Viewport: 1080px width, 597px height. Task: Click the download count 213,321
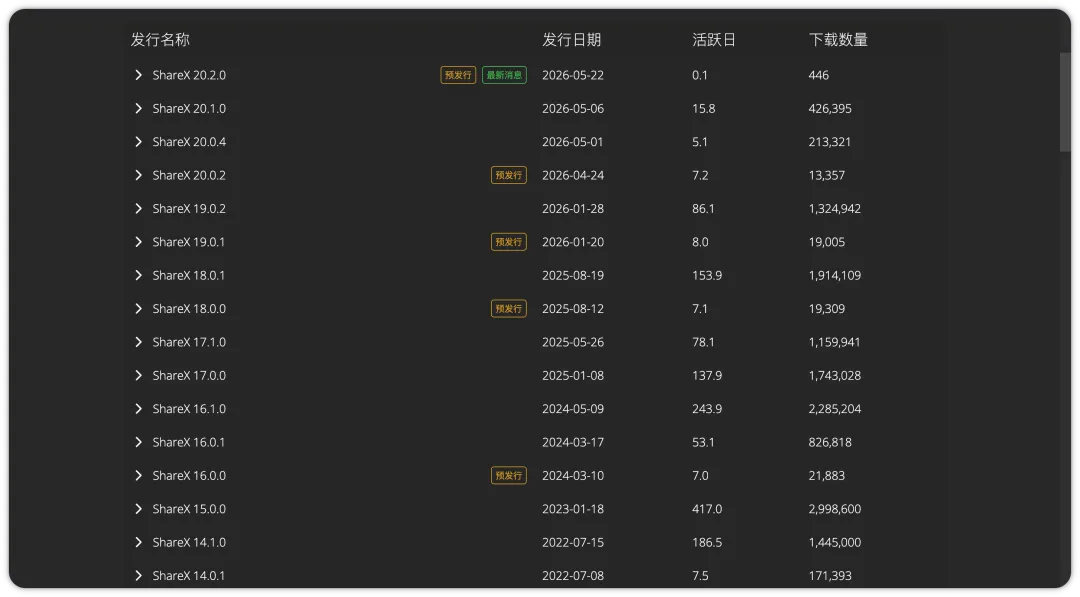(830, 142)
